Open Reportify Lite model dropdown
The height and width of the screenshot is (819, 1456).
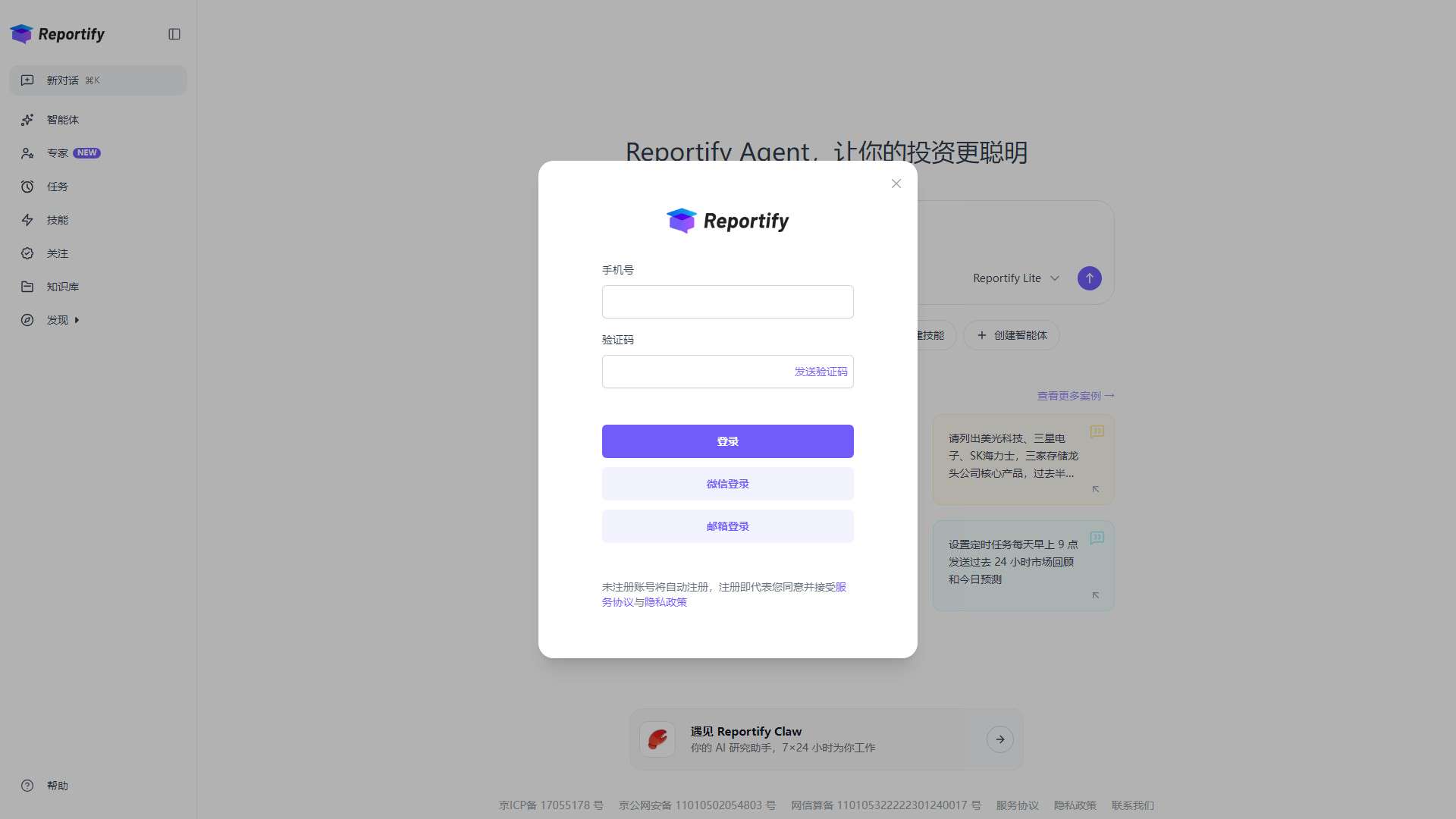pos(1015,278)
